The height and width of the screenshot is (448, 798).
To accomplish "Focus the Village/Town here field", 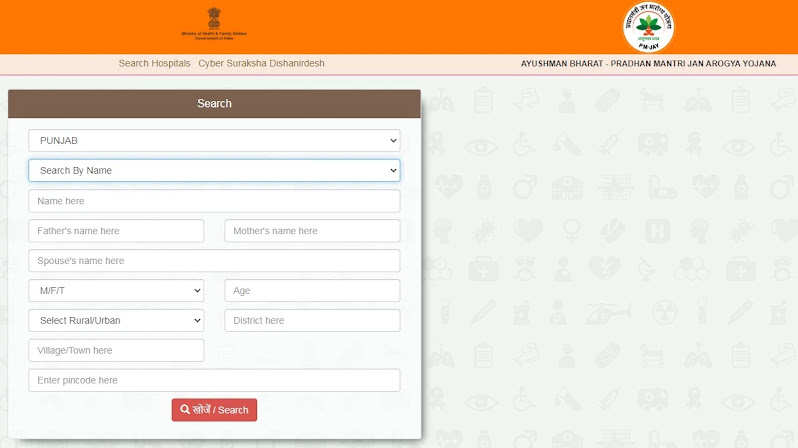I will [116, 350].
